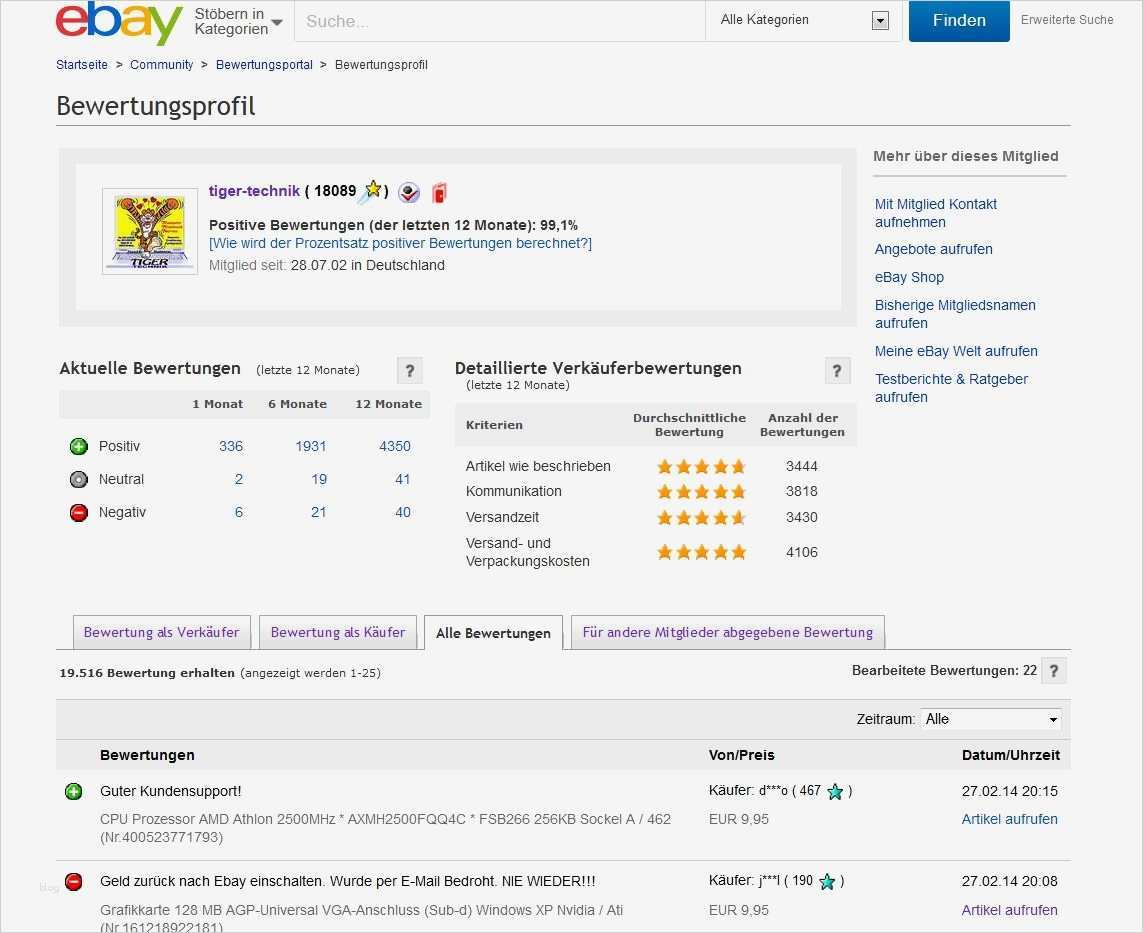1143x933 pixels.
Task: Open the Alle Kategorien dropdown
Action: tap(805, 20)
